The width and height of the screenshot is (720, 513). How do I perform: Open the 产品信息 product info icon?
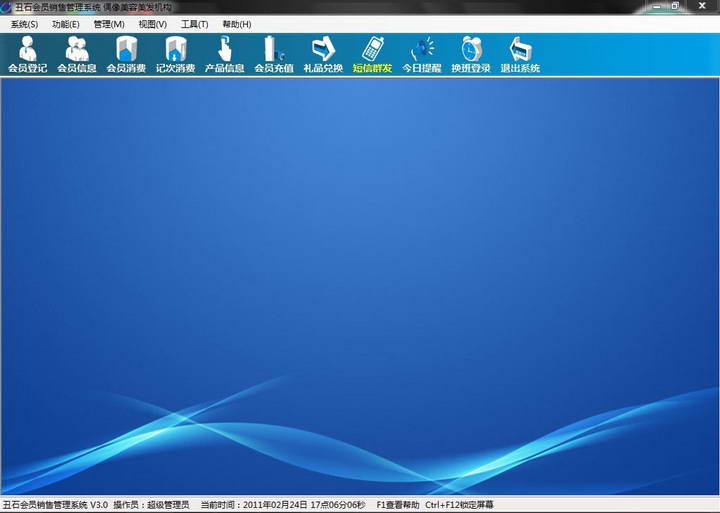[x=225, y=54]
